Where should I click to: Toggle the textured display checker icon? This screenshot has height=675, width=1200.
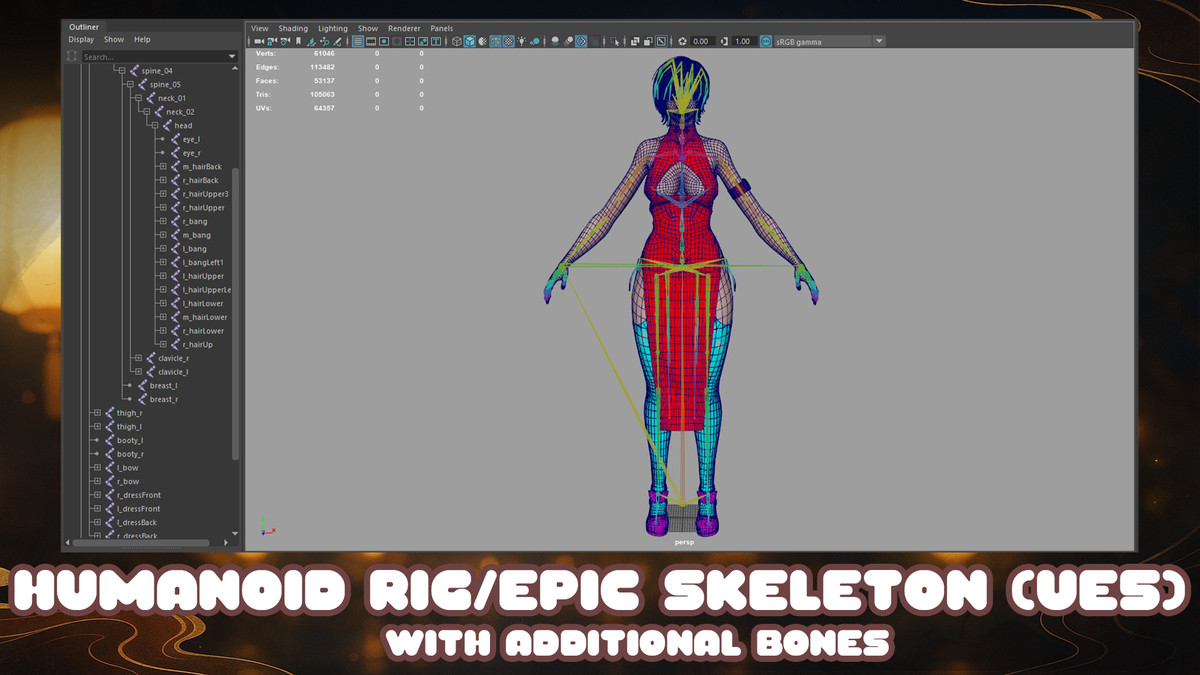[x=508, y=42]
